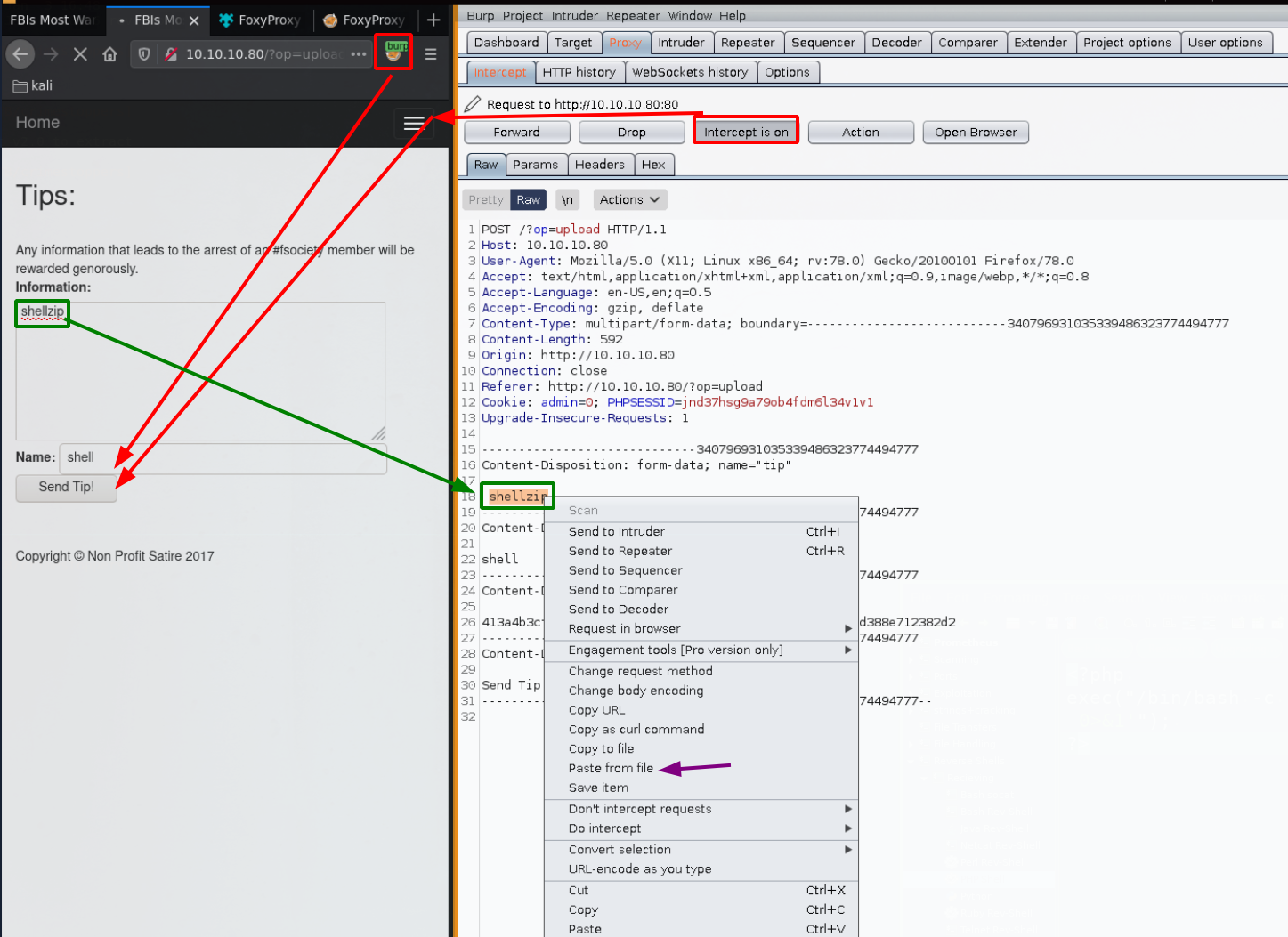1288x937 pixels.
Task: Switch to the Headers tab
Action: [x=600, y=165]
